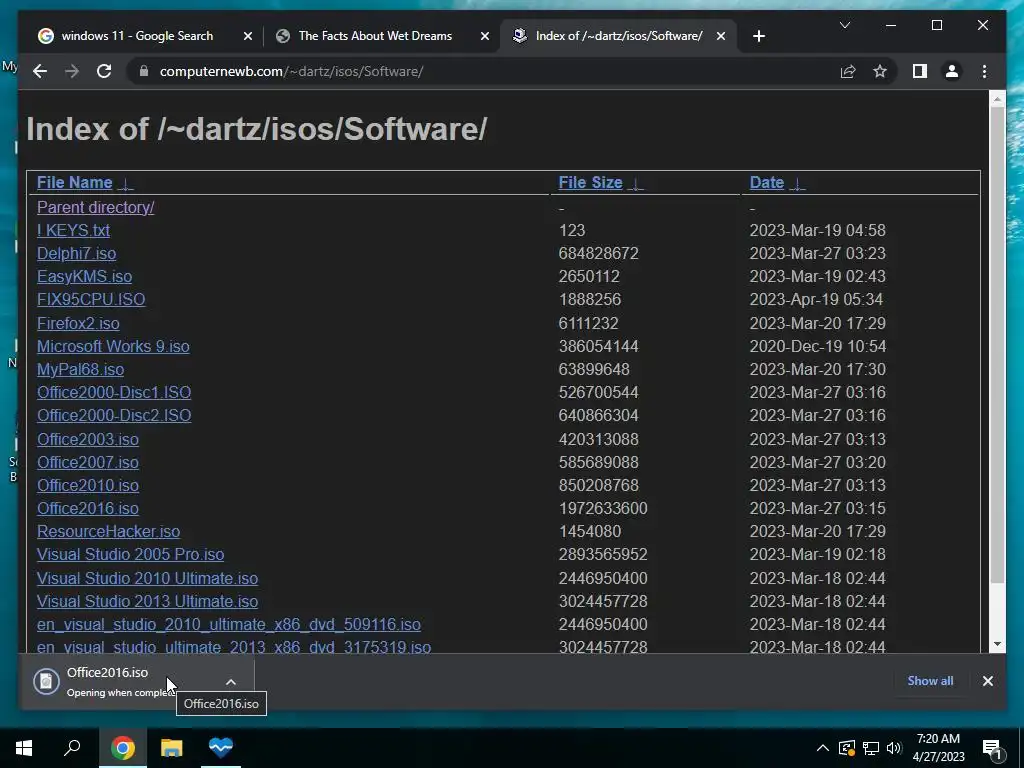
Task: Click the Microsoft Works 9.iso link
Action: 113,346
